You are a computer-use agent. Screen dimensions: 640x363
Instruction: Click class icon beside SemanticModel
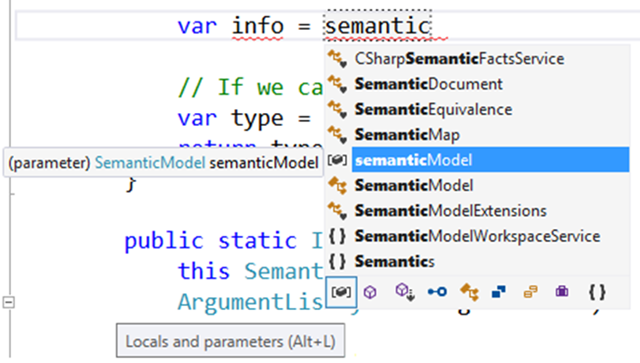point(338,185)
